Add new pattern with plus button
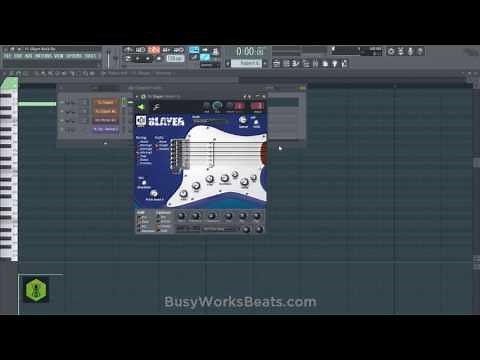This screenshot has width=480, height=360. point(266,63)
